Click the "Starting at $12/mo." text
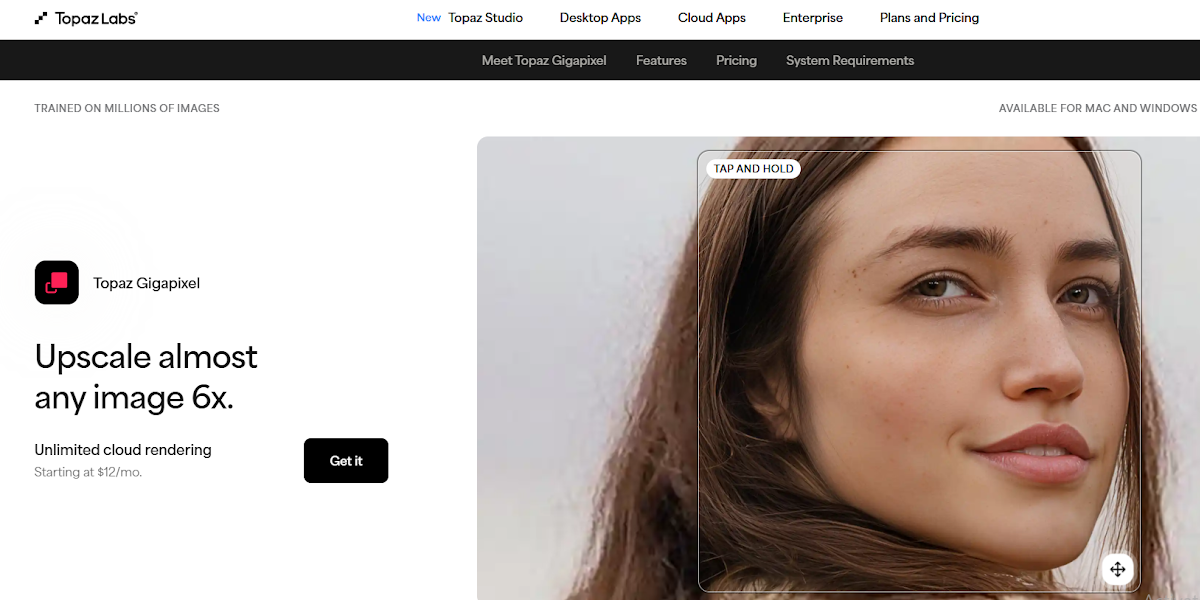The width and height of the screenshot is (1200, 600). pyautogui.click(x=88, y=472)
